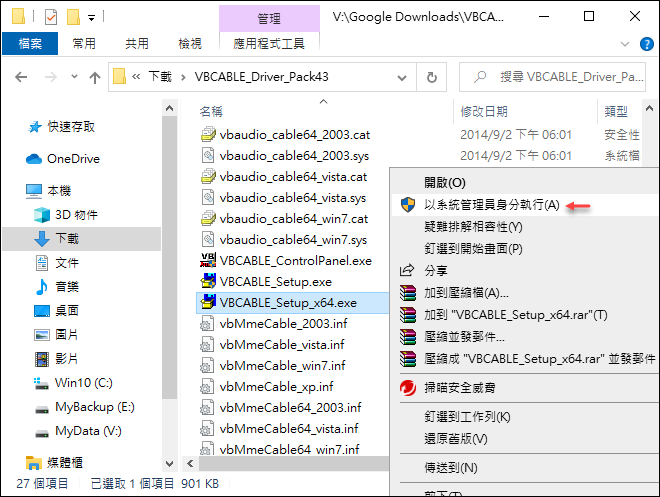660x497 pixels.
Task: Expand the ribbon with the chevron
Action: point(625,44)
